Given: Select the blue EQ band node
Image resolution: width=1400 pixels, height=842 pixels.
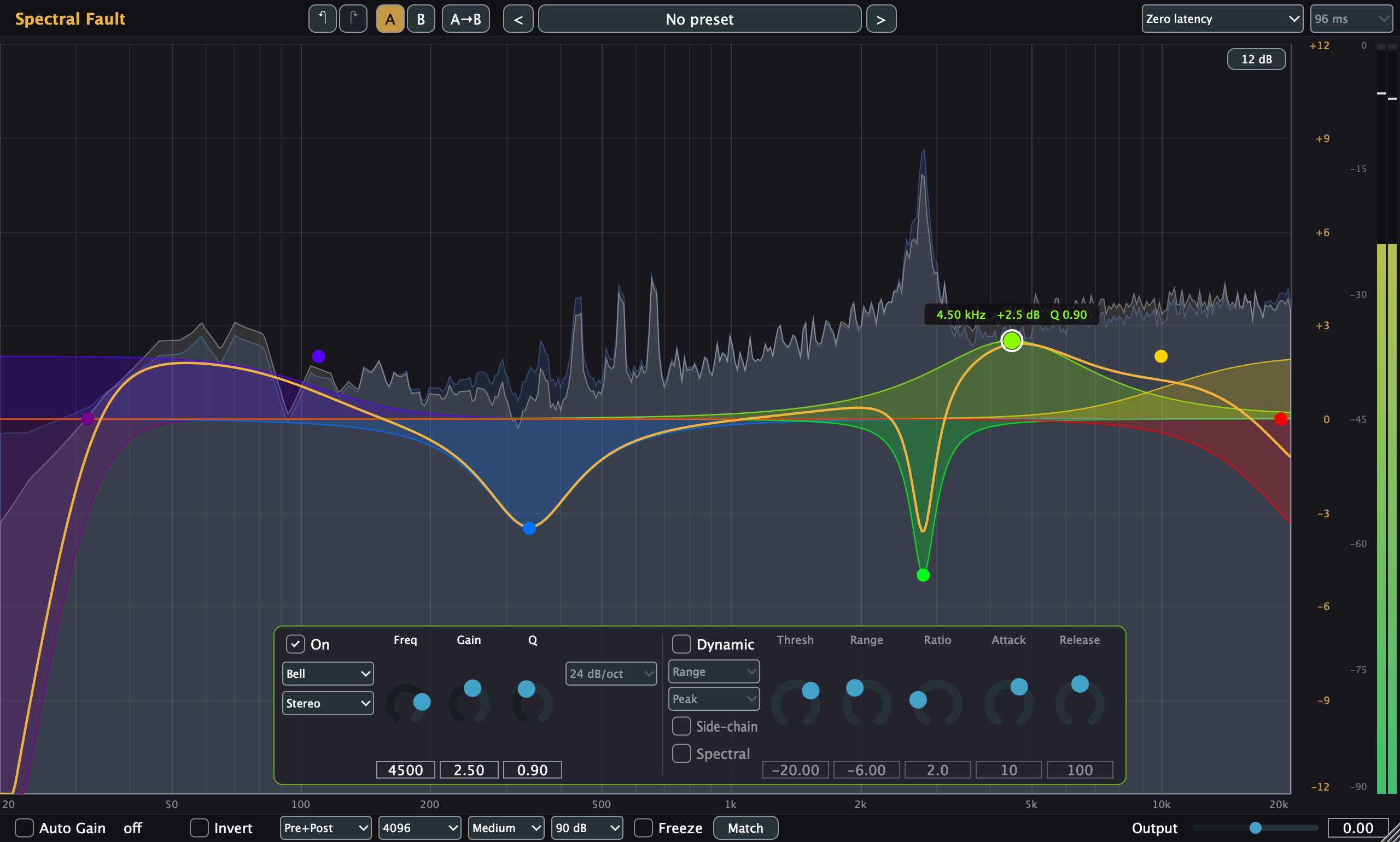Looking at the screenshot, I should (x=529, y=528).
